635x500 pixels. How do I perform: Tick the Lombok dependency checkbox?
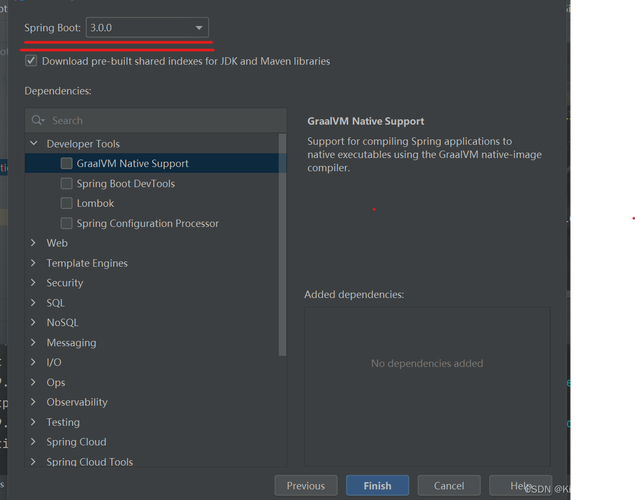point(66,203)
